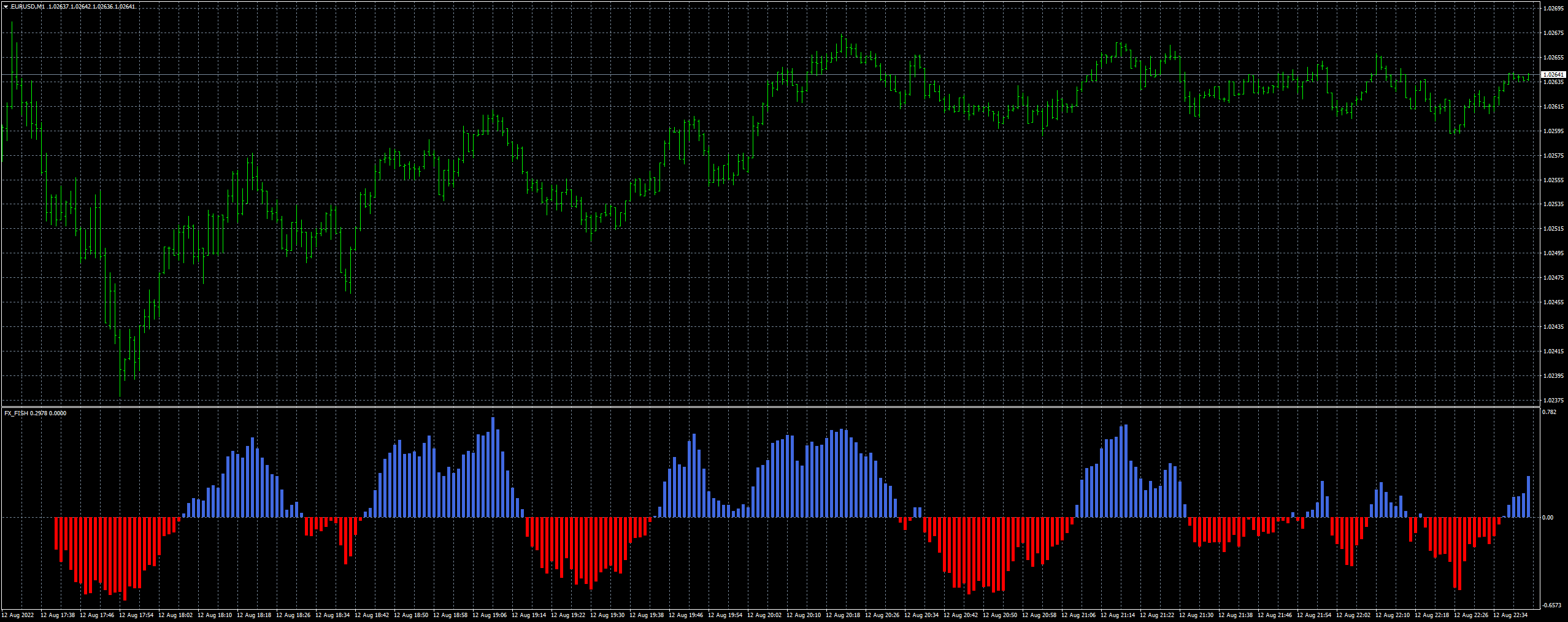The image size is (1568, 622).
Task: Click the 12 Aug 21:14 time label
Action: click(x=1118, y=615)
